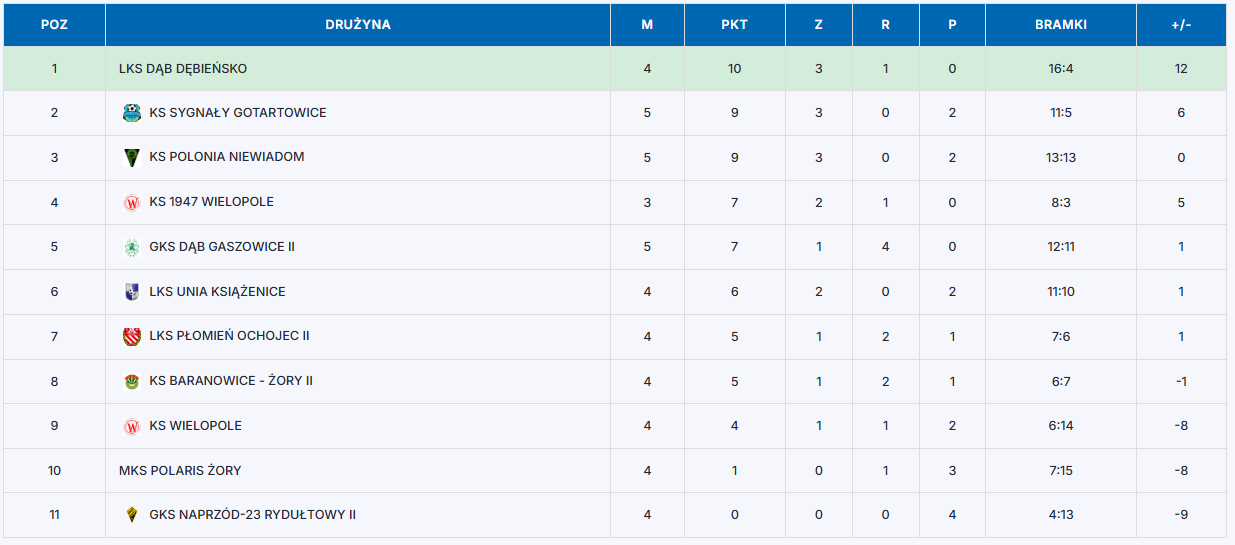
Task: Click the KS Wielopole crest in ninth place
Action: tap(131, 426)
